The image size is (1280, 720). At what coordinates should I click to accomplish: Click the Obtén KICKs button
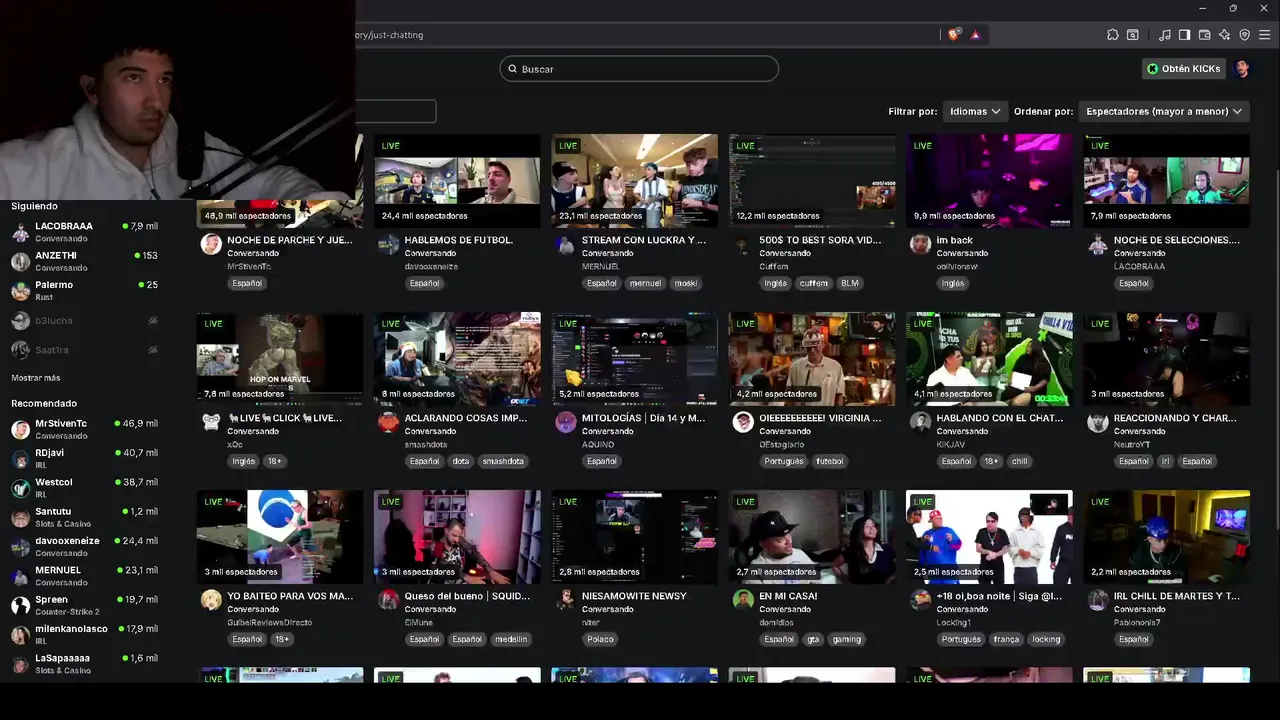pos(1184,69)
